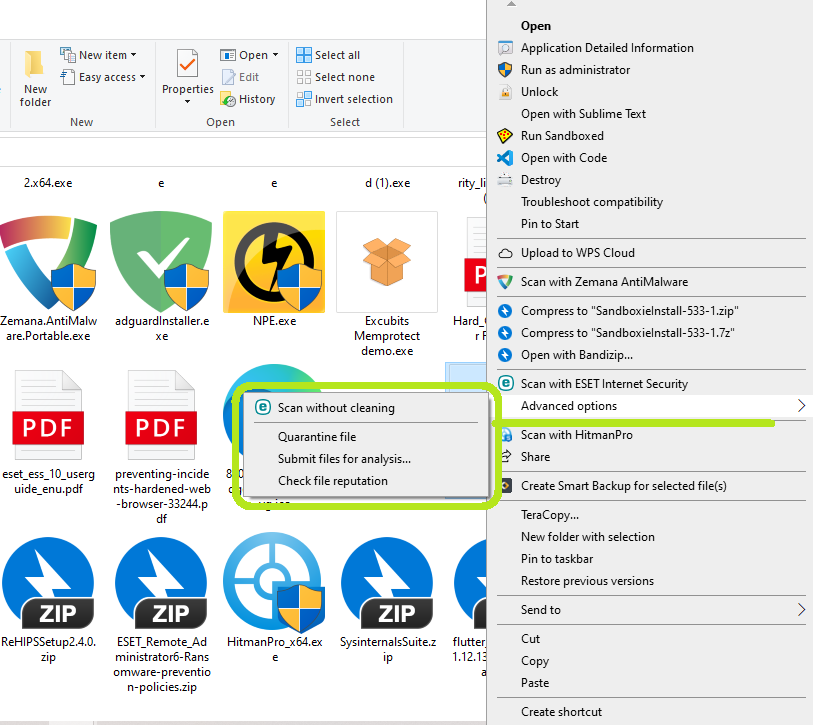Image resolution: width=813 pixels, height=725 pixels.
Task: Choose Run Sandboxed
Action: point(650,136)
